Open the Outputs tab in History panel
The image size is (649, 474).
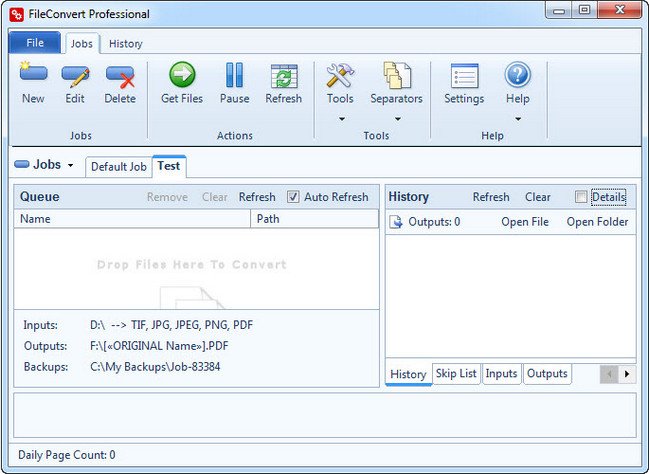pyautogui.click(x=547, y=373)
